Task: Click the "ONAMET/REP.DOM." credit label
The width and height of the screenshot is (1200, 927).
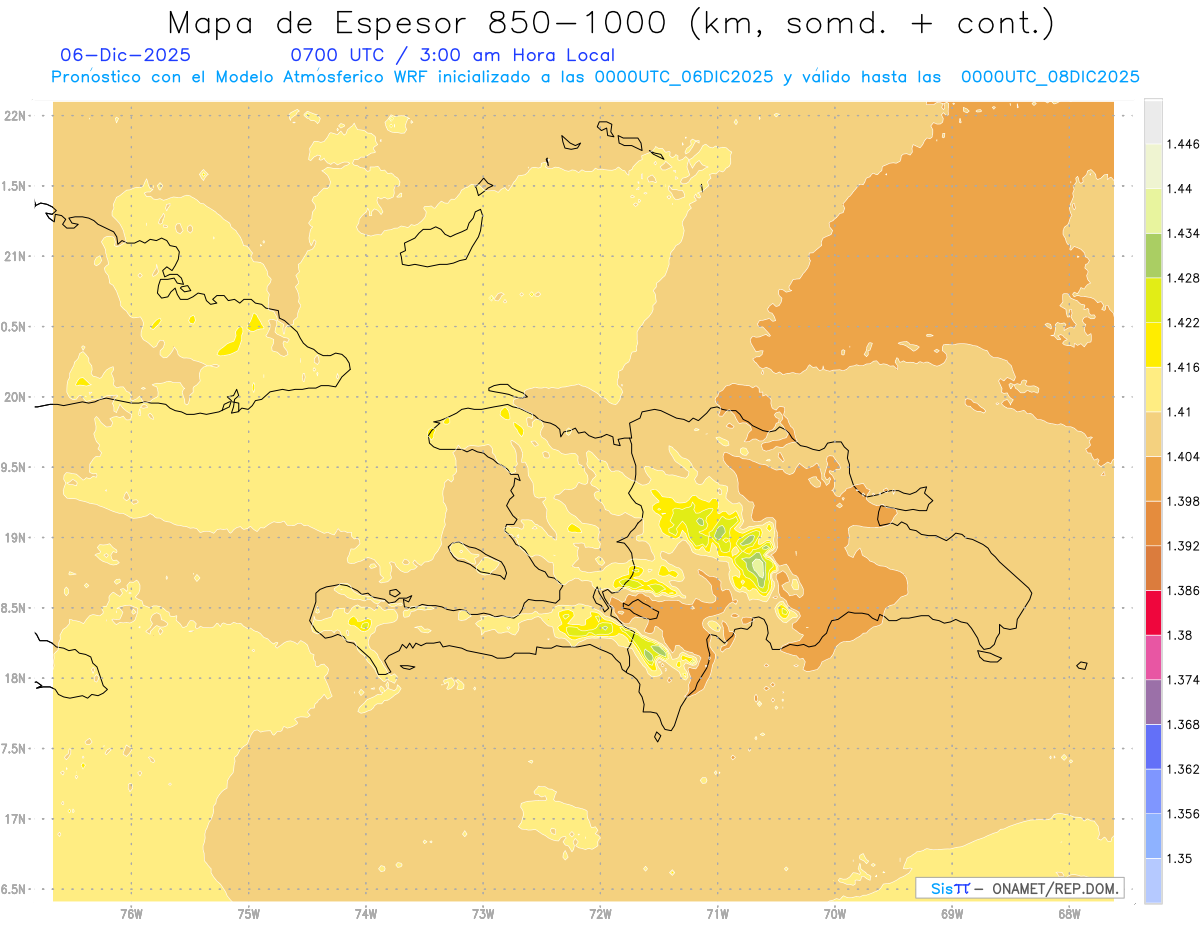Action: [1056, 888]
